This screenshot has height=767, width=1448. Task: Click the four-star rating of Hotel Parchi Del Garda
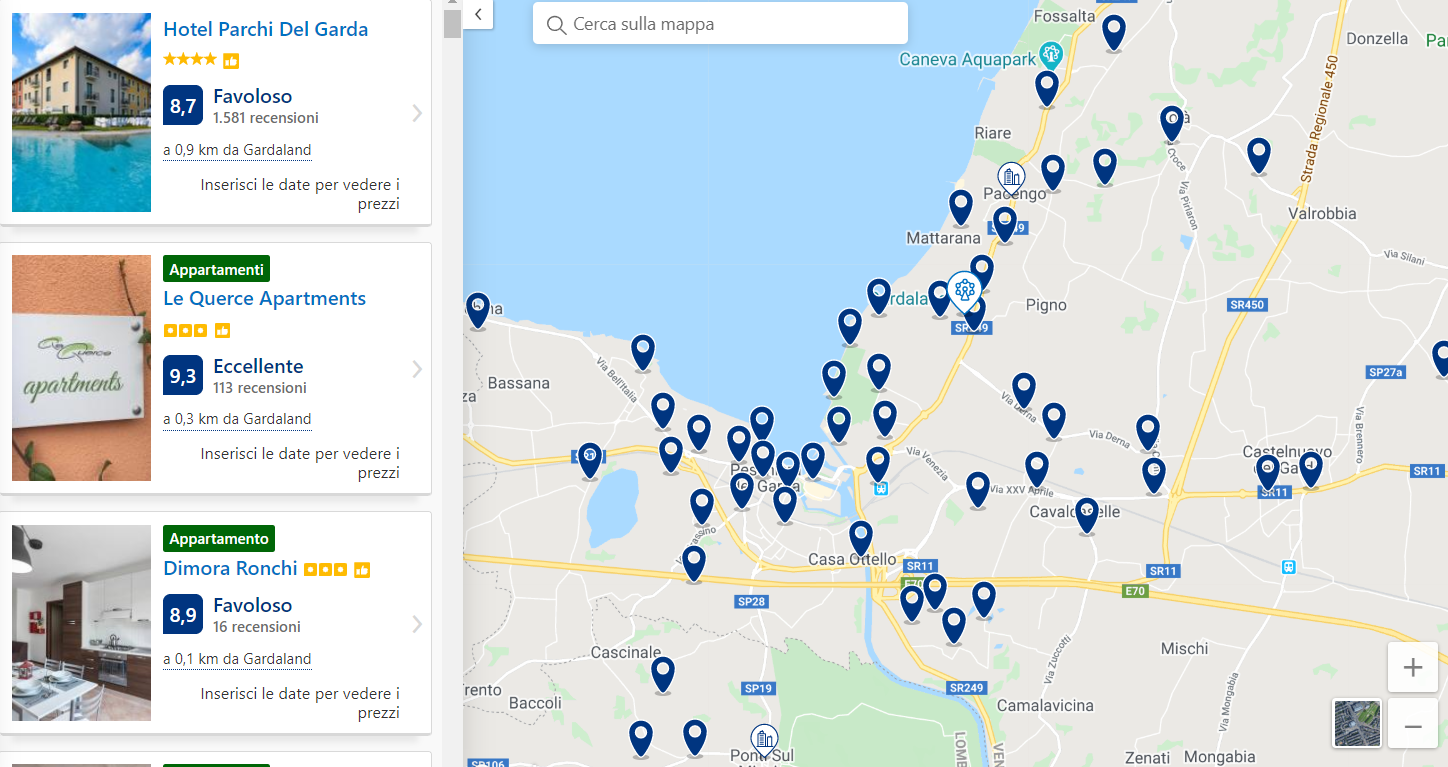coord(190,60)
